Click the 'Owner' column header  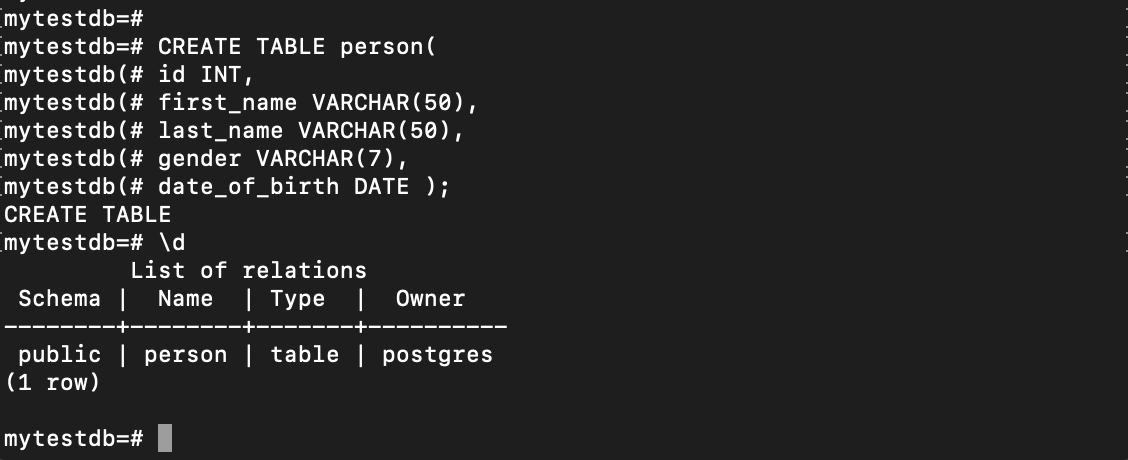point(430,299)
